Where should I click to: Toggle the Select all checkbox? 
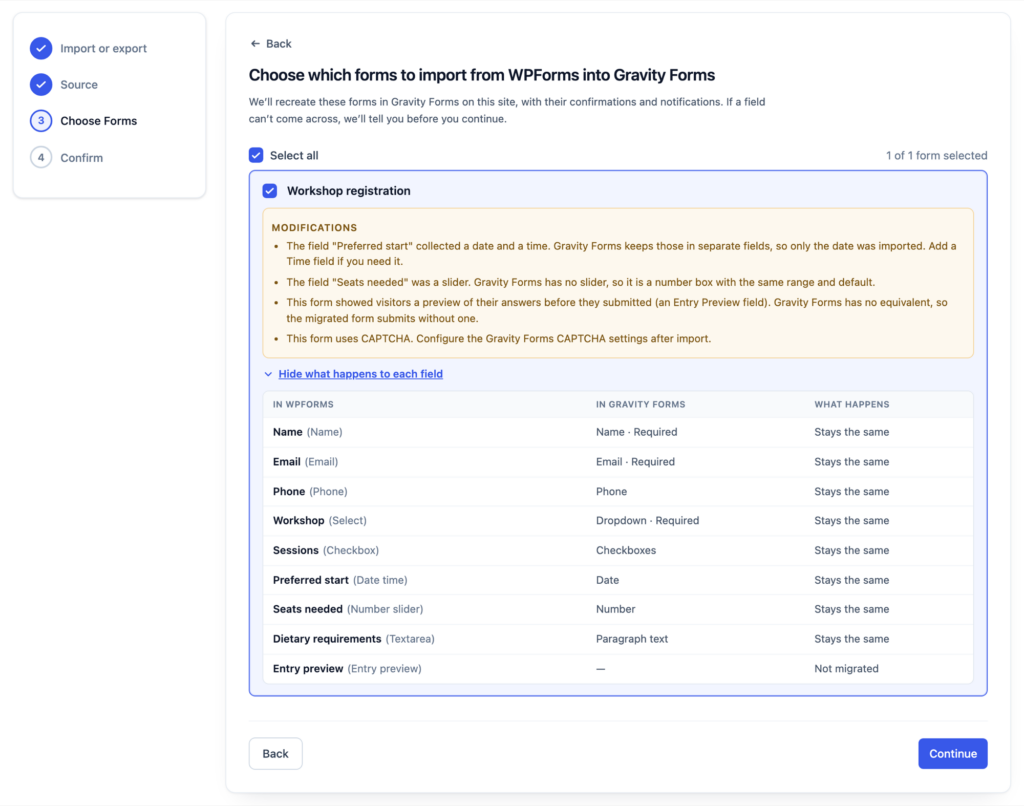point(256,155)
